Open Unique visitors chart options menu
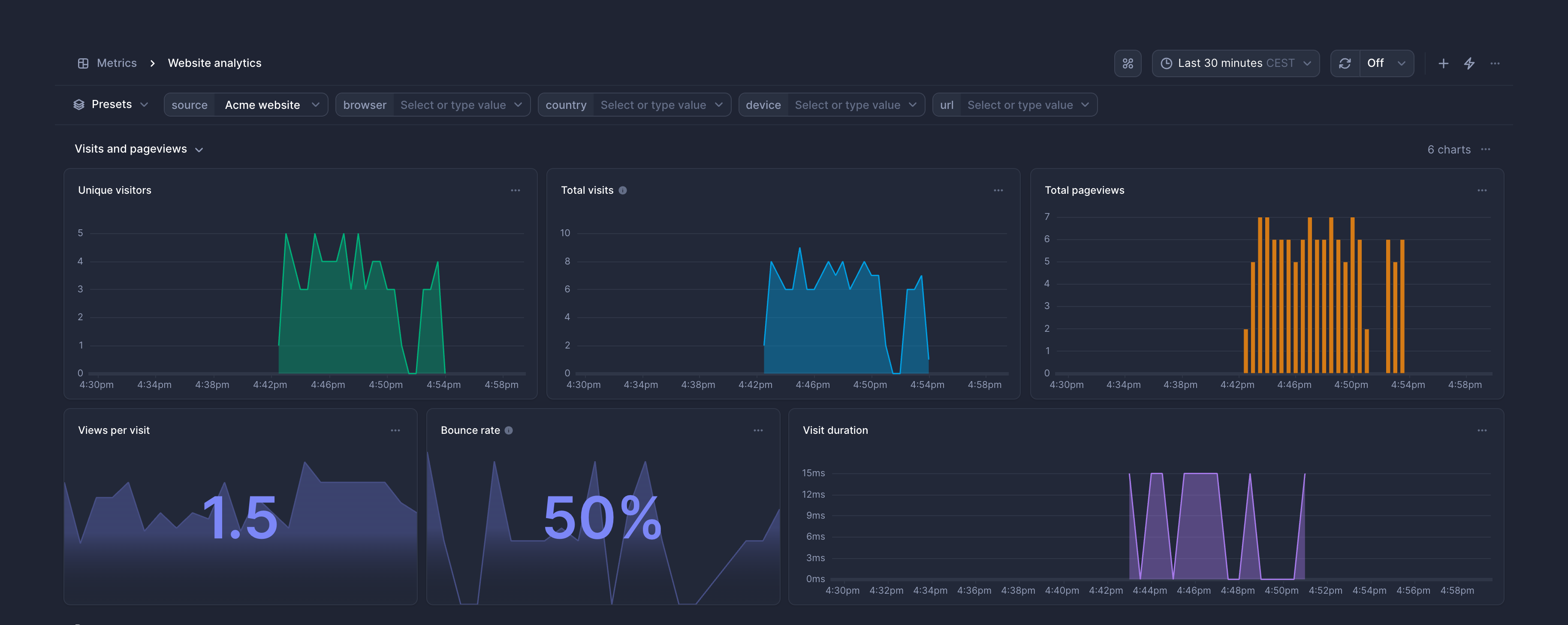This screenshot has height=625, width=1568. tap(516, 190)
